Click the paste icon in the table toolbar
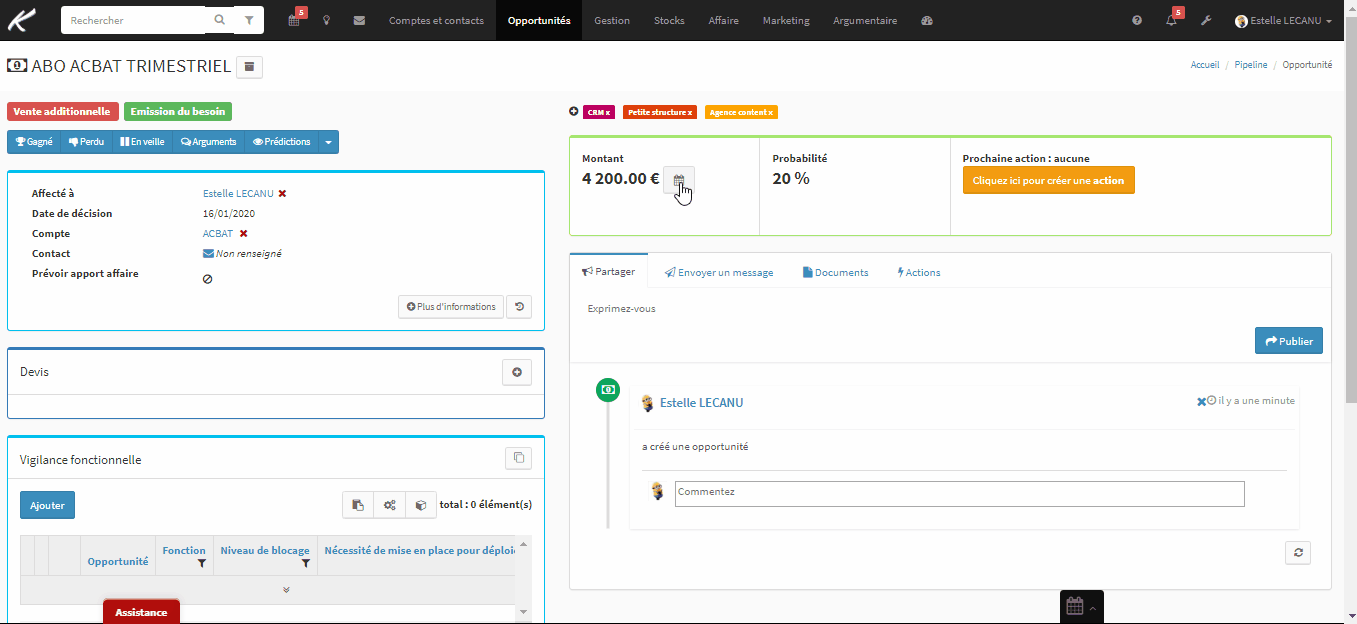Image resolution: width=1357 pixels, height=624 pixels. [x=358, y=505]
